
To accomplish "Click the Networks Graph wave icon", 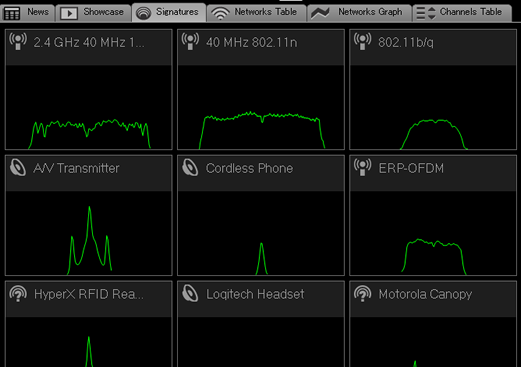I will (320, 13).
